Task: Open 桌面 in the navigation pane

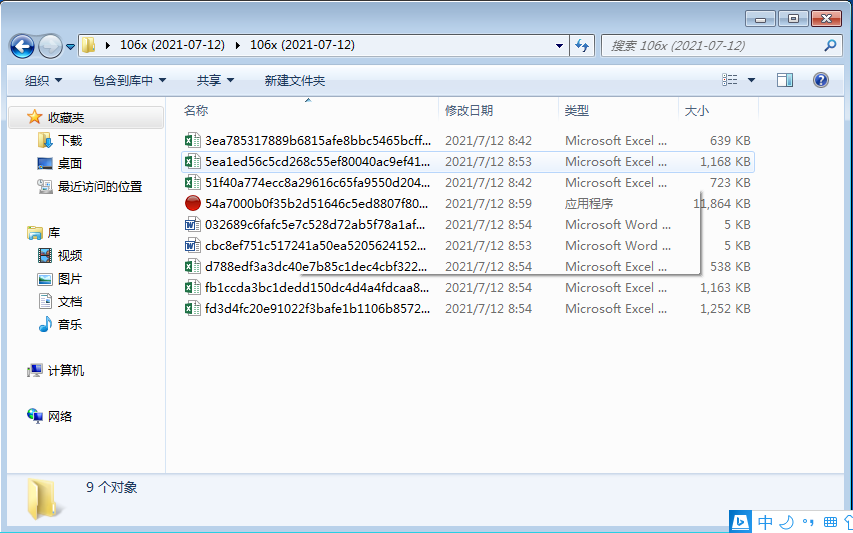Action: (70, 163)
